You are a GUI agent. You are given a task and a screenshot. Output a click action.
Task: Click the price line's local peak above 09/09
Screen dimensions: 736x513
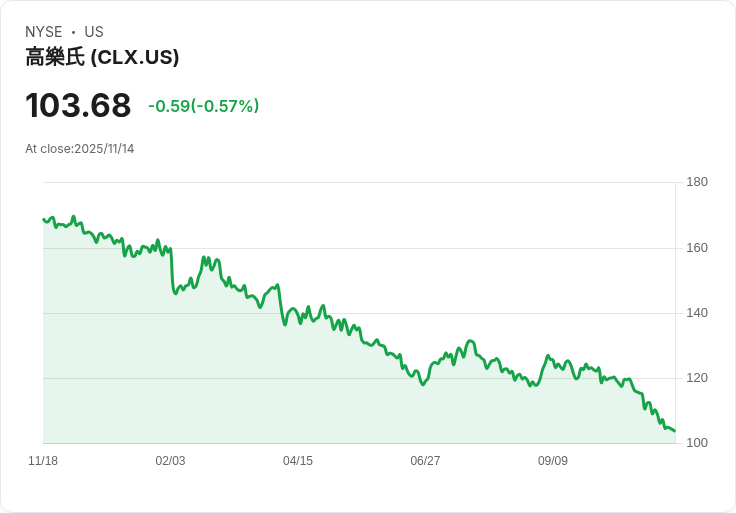coord(548,356)
